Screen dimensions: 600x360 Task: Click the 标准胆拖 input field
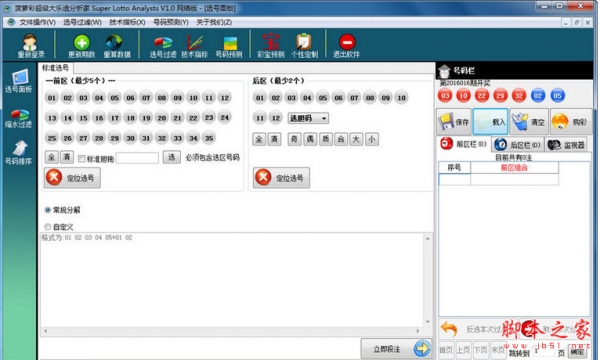[x=137, y=158]
